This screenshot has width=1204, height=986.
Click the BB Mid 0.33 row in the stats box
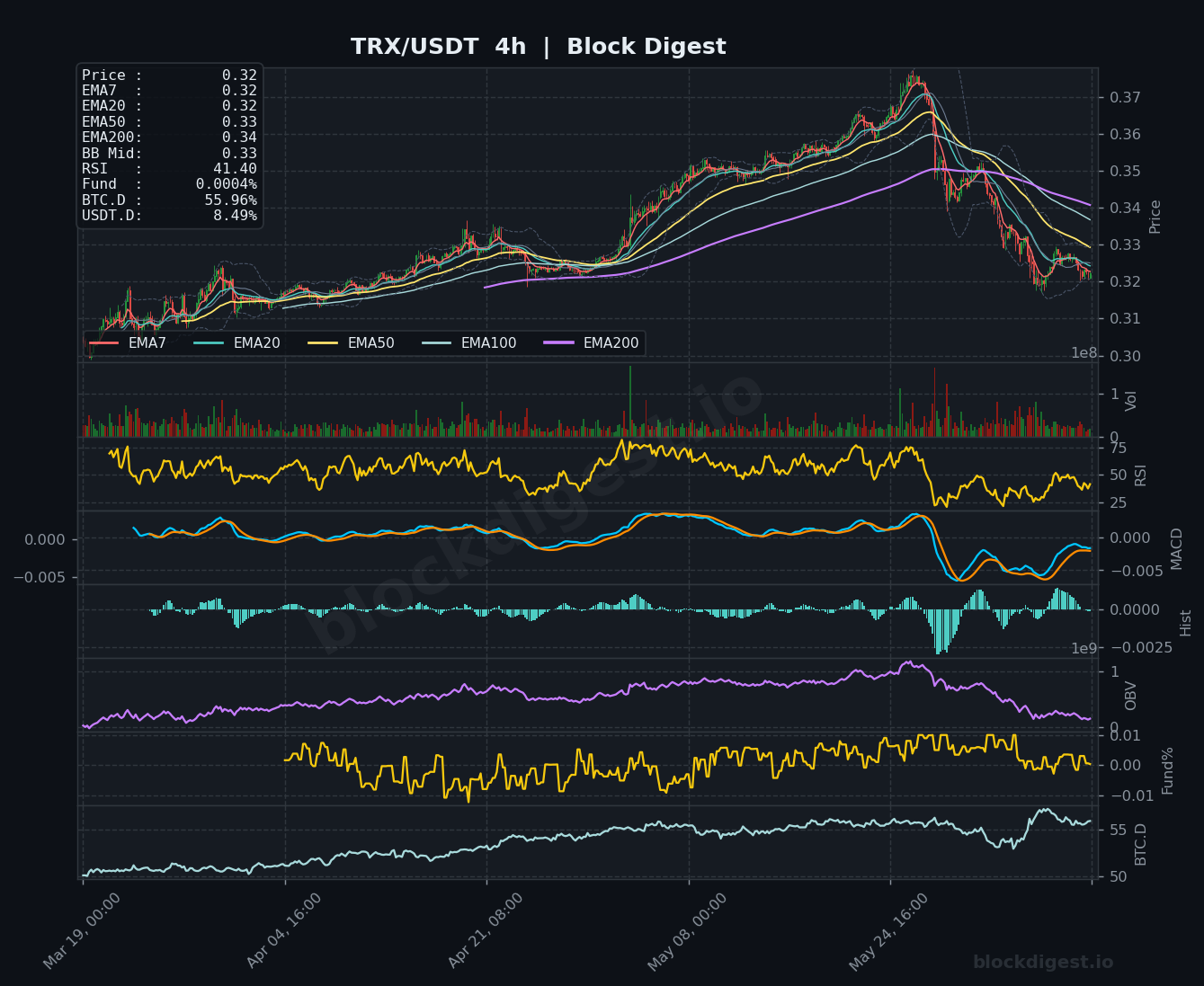click(169, 154)
